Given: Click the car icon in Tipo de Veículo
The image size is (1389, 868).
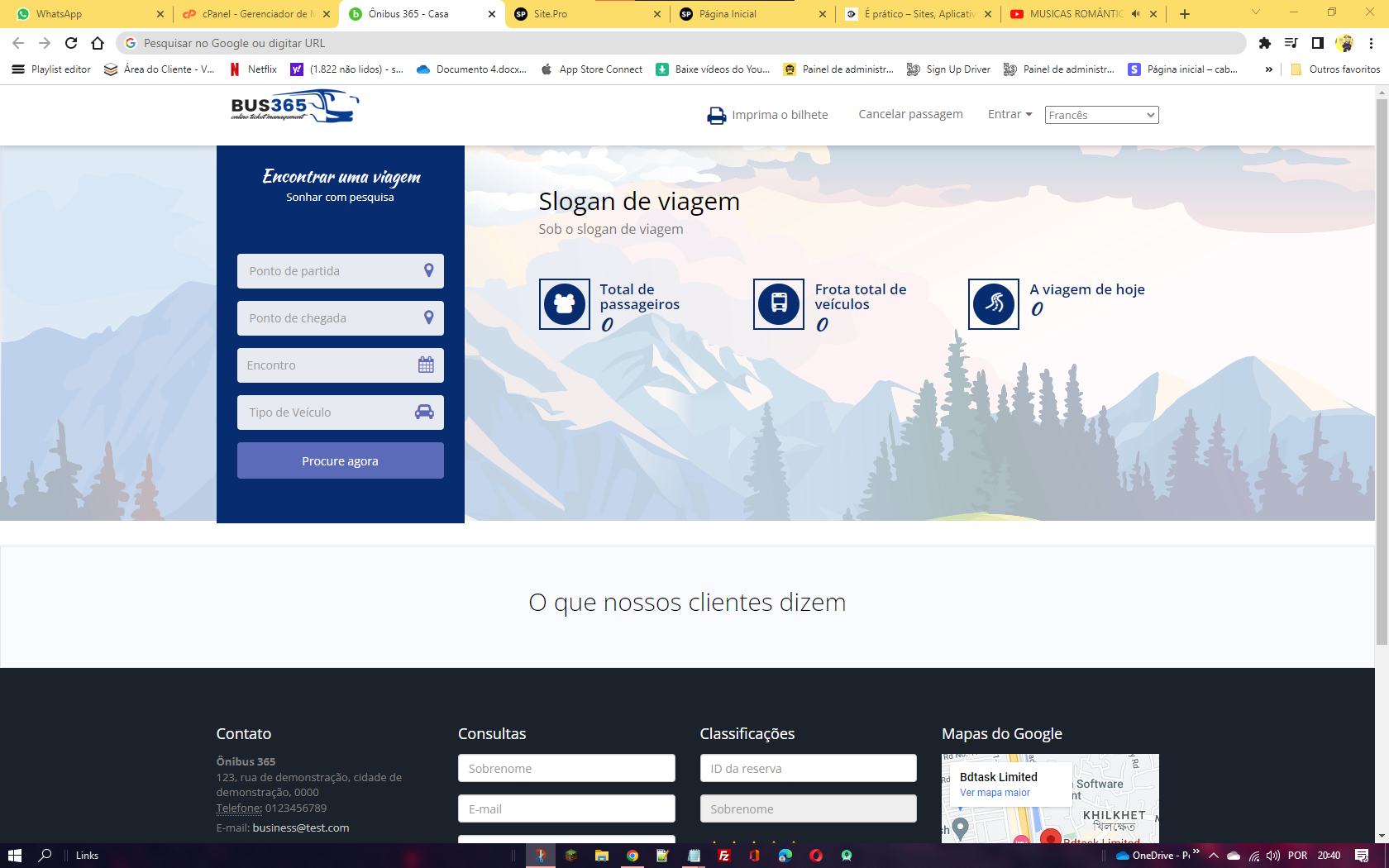Looking at the screenshot, I should click(x=424, y=413).
